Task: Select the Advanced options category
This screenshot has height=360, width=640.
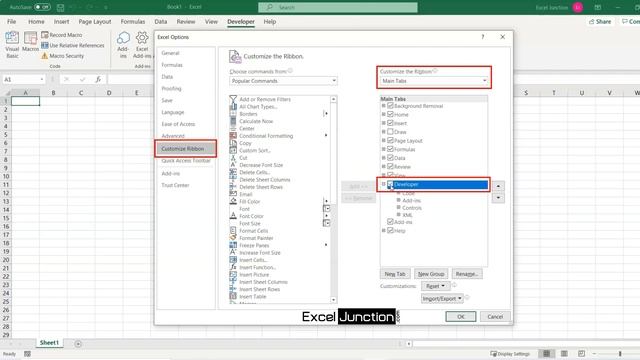Action: [x=173, y=136]
